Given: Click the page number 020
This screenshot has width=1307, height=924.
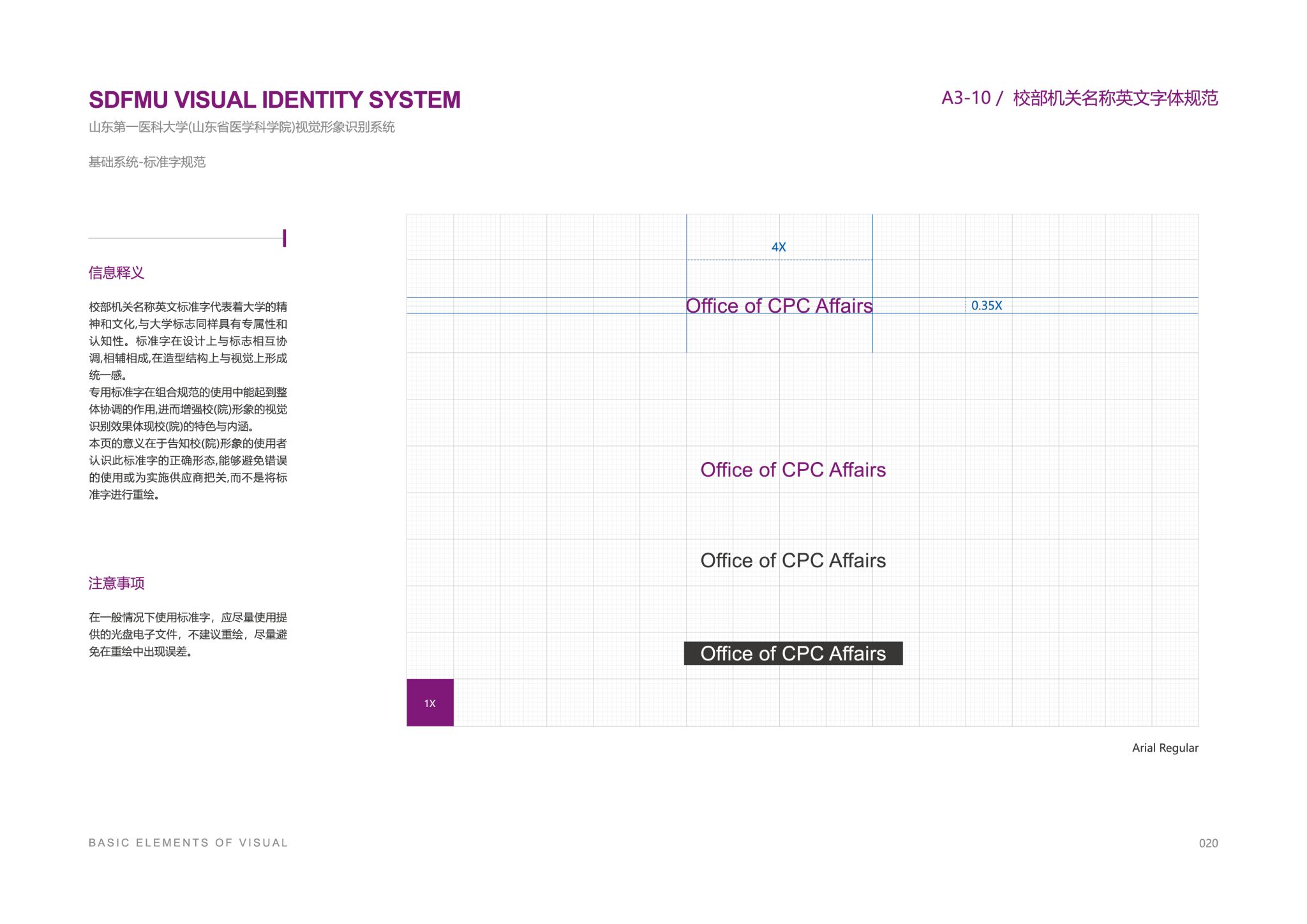Looking at the screenshot, I should coord(1208,843).
